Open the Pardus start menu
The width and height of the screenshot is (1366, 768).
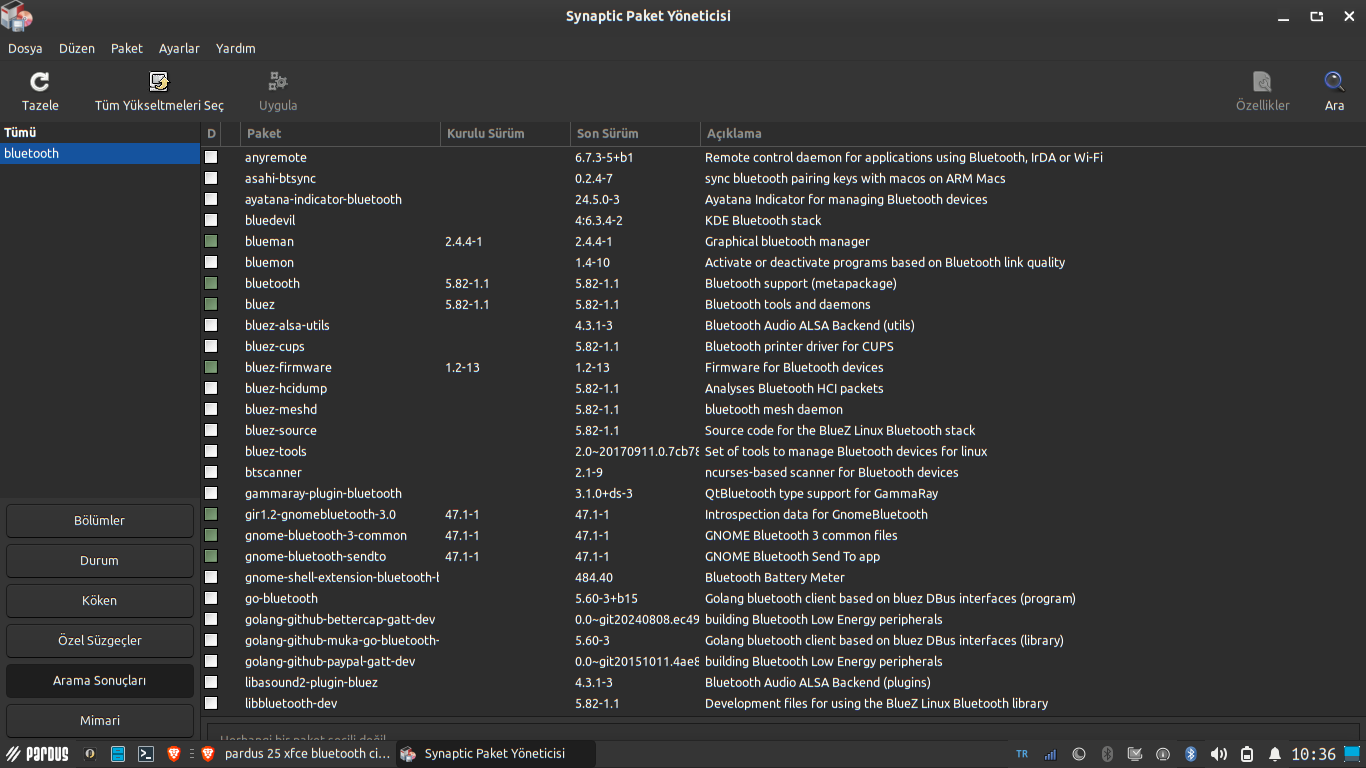click(37, 754)
